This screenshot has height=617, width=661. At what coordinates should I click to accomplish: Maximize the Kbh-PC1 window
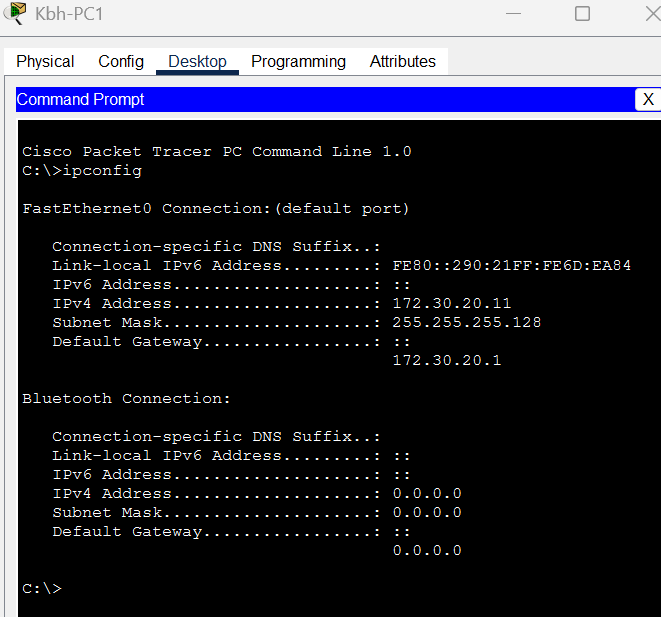(582, 13)
